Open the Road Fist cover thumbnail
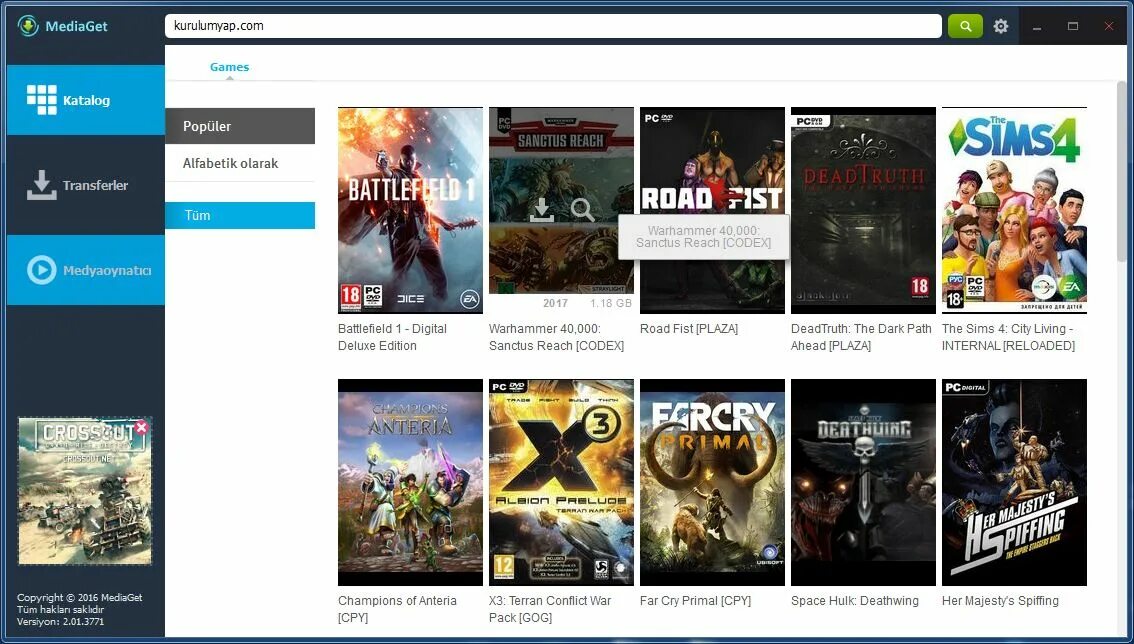This screenshot has height=644, width=1134. click(712, 211)
